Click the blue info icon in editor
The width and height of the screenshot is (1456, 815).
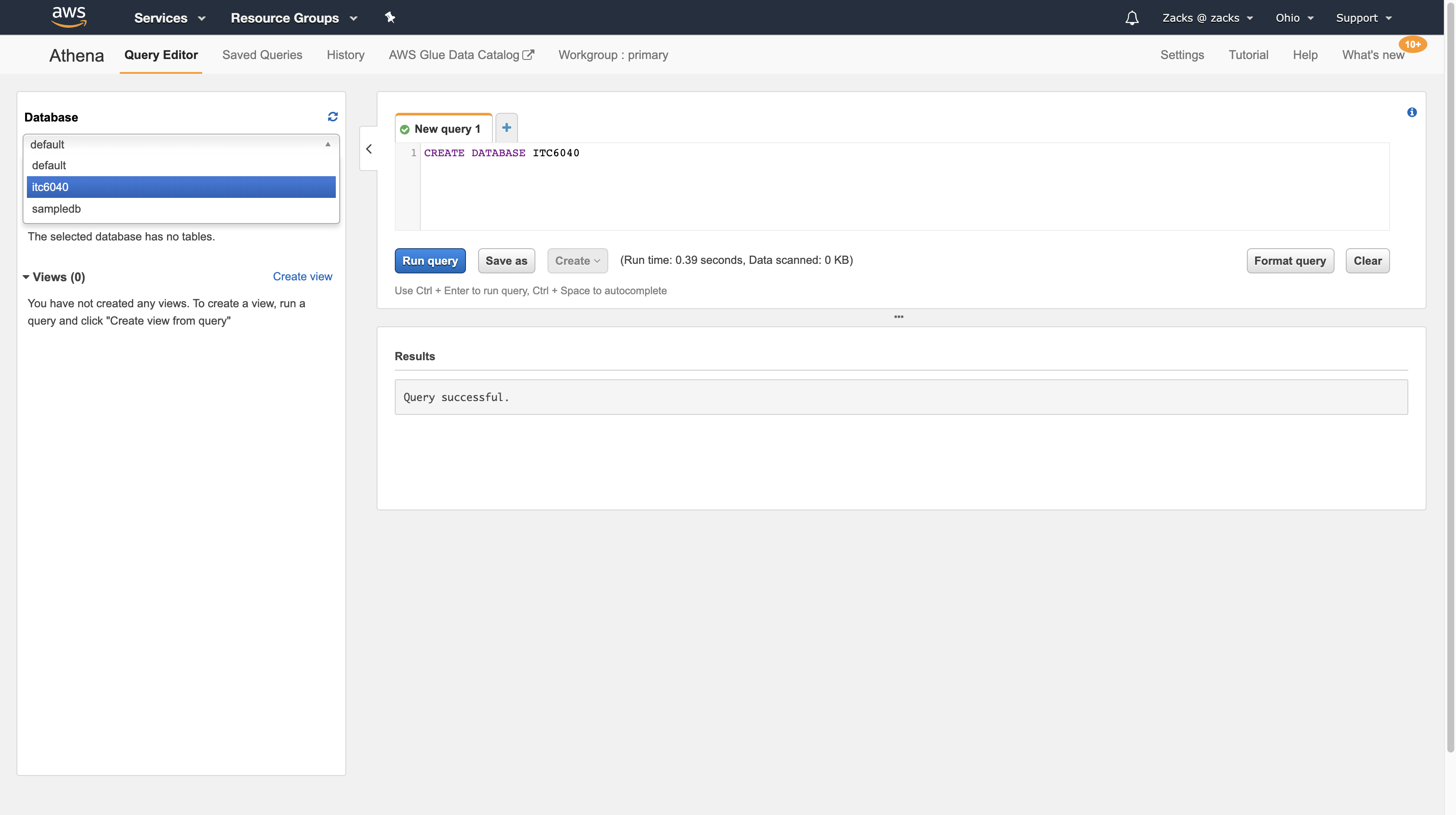coord(1411,112)
